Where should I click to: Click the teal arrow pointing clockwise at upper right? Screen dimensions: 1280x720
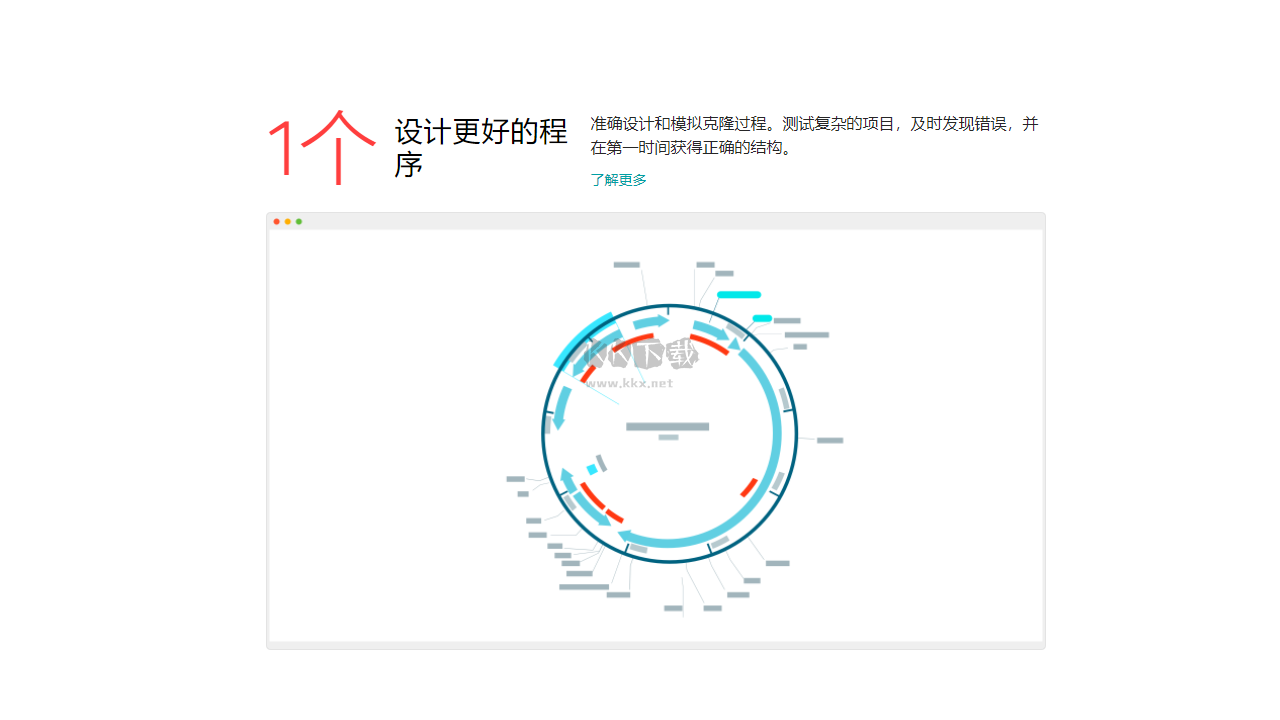coord(710,328)
